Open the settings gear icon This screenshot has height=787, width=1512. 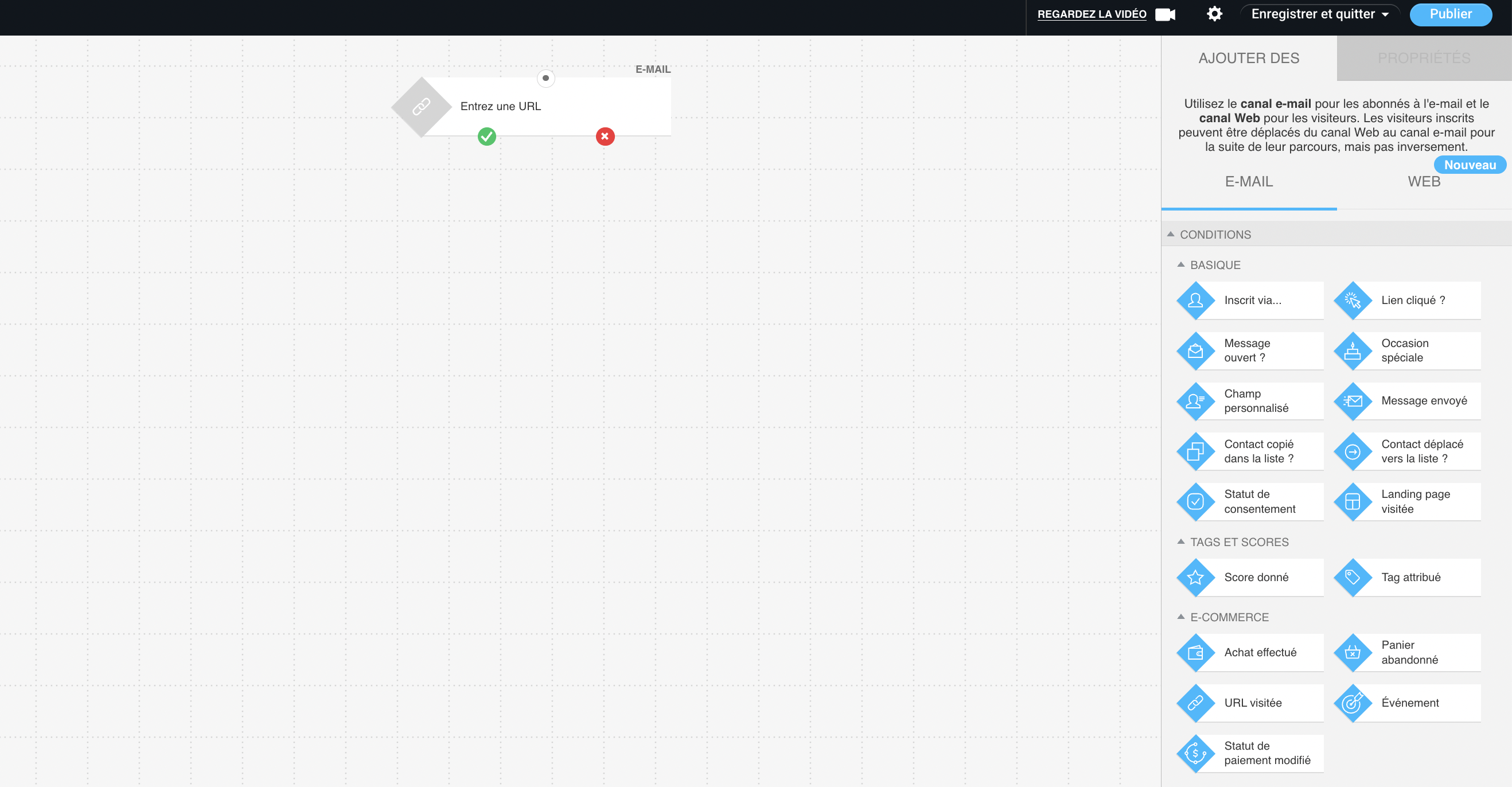(x=1214, y=14)
